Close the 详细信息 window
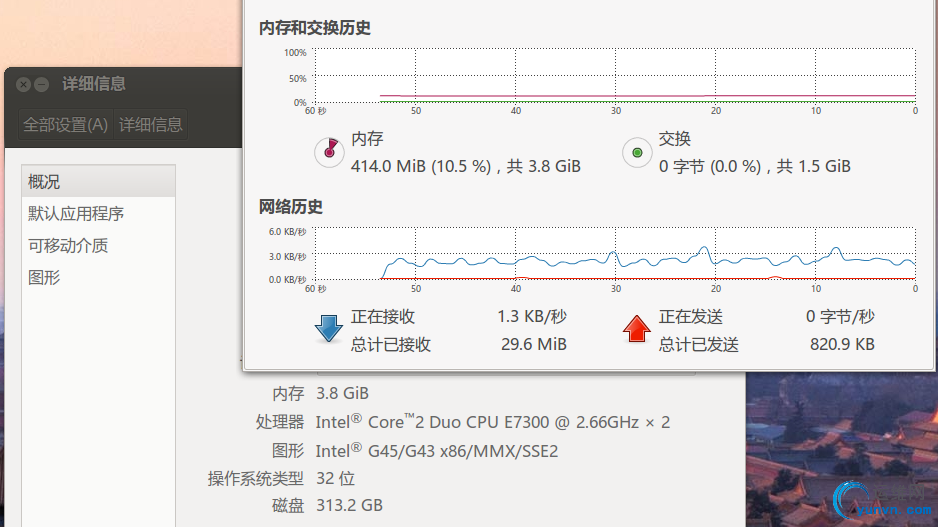This screenshot has height=527, width=938. click(23, 85)
